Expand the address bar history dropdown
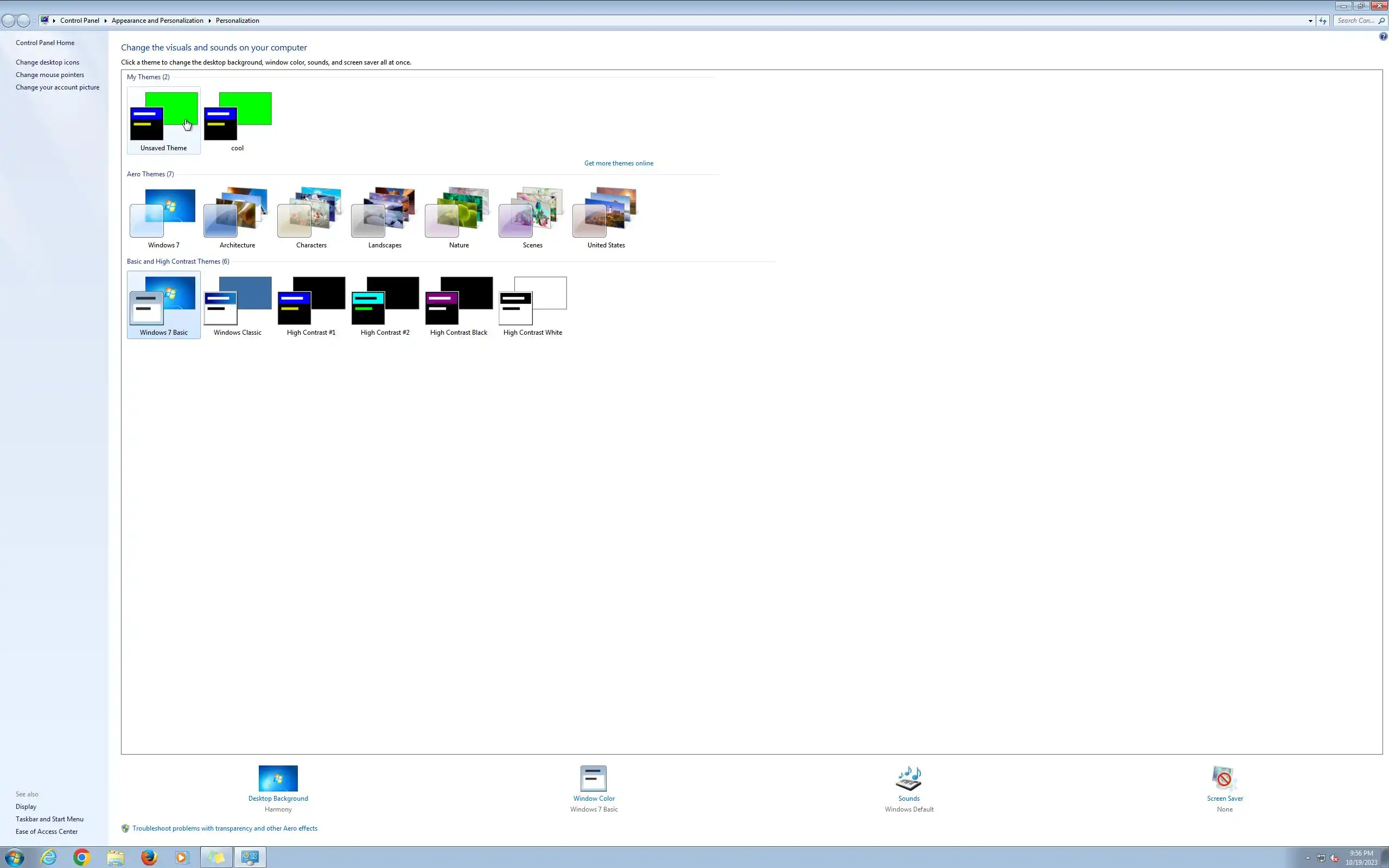This screenshot has height=868, width=1389. coord(1310,21)
